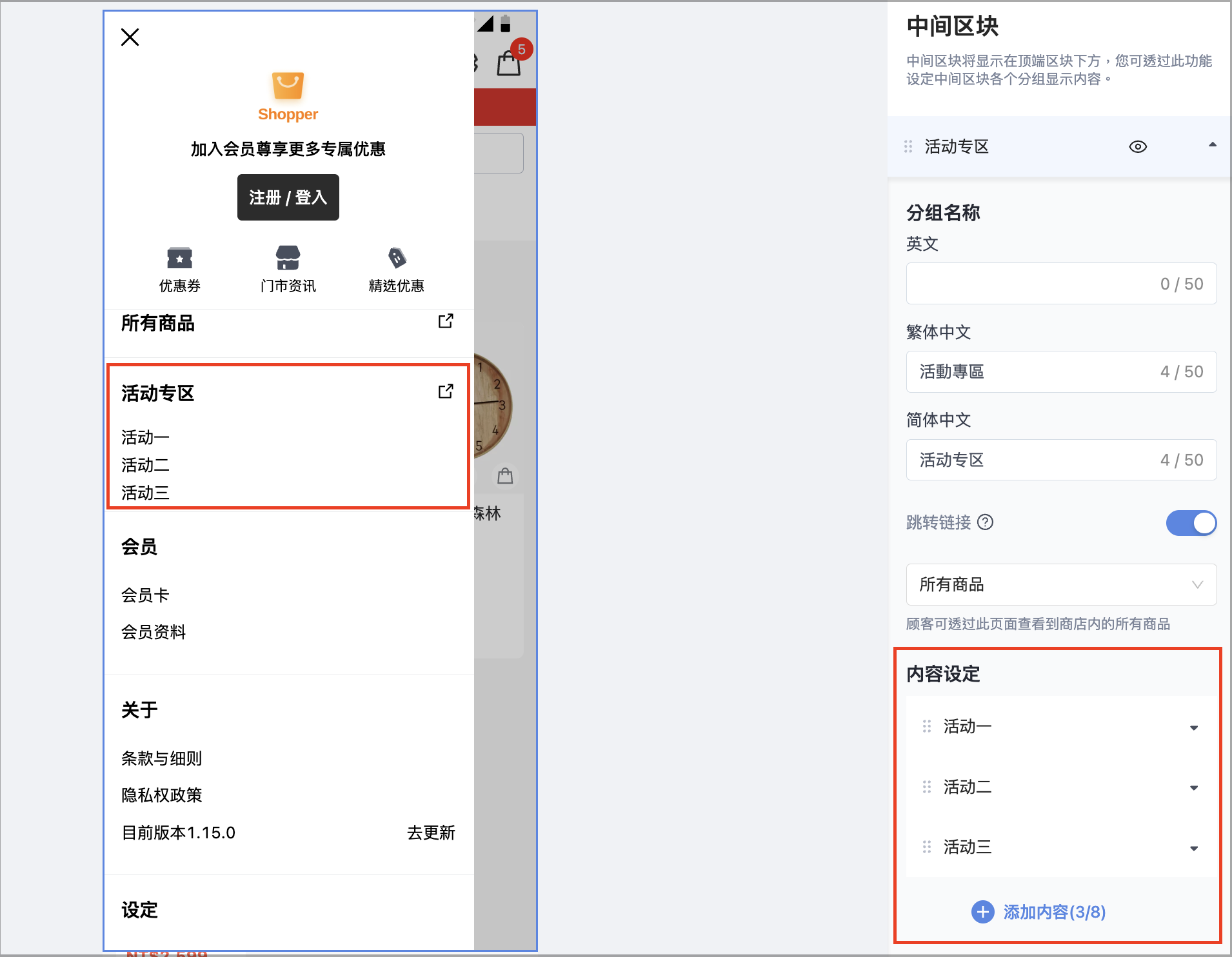
Task: Toggle visibility eye for 活动专区 group
Action: tap(1138, 146)
